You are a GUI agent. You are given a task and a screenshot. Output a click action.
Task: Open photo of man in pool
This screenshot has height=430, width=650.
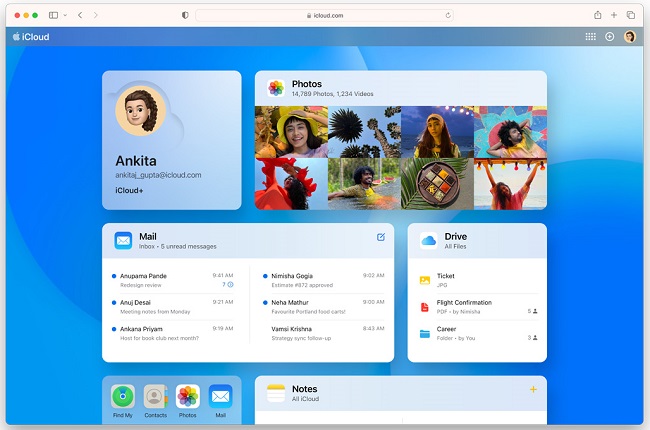364,184
